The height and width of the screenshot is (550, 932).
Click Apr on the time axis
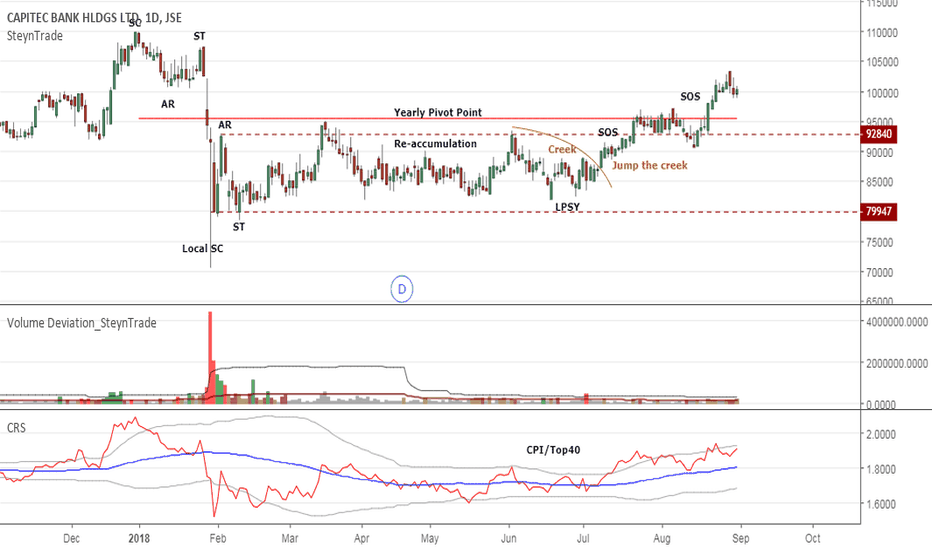(x=361, y=538)
